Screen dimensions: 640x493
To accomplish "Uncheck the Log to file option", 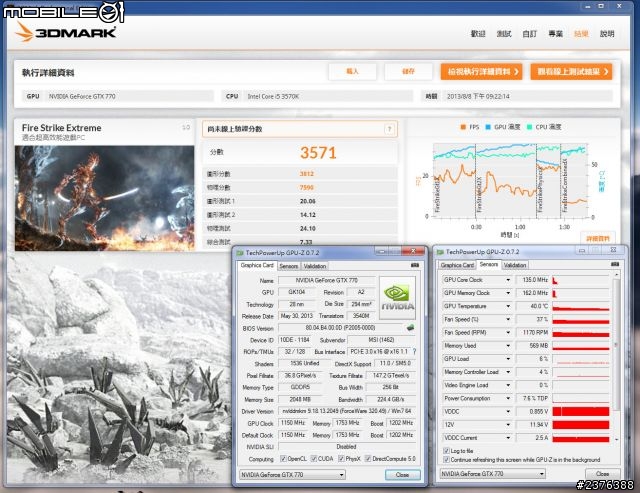I will pos(446,451).
